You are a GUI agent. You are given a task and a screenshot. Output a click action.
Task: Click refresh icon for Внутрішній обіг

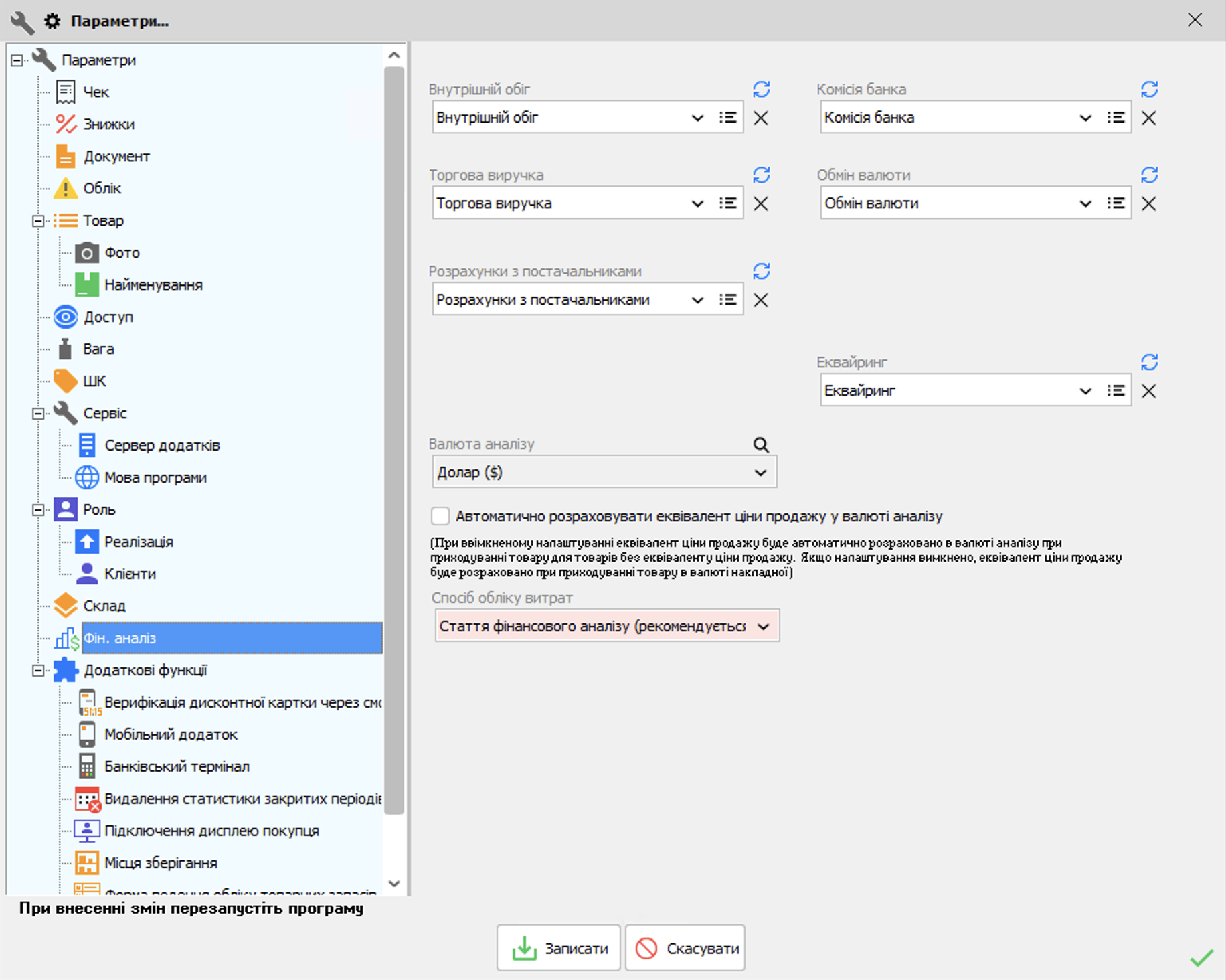click(x=761, y=89)
